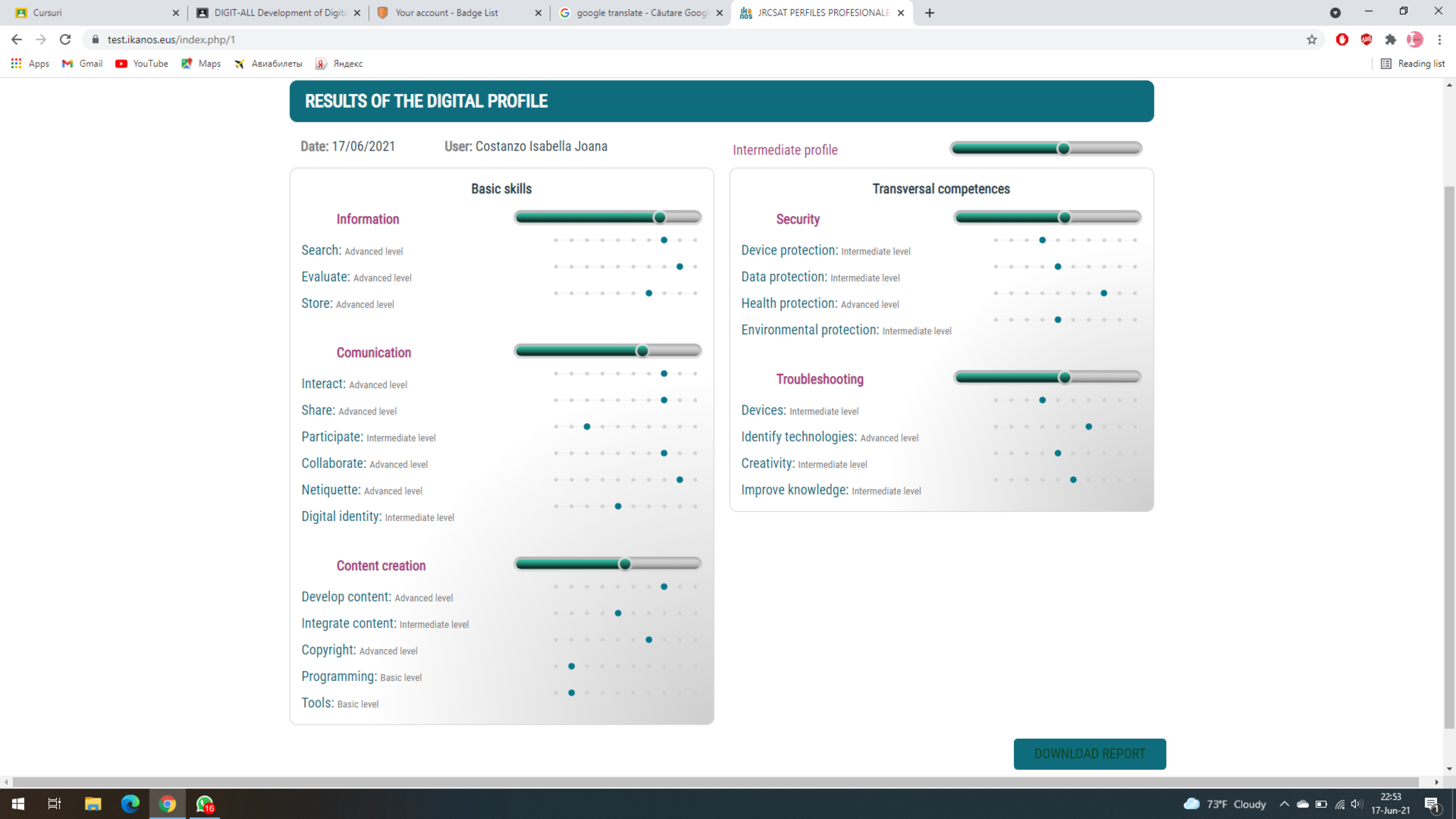
Task: Click the Security competence slider handle
Action: click(x=1064, y=218)
